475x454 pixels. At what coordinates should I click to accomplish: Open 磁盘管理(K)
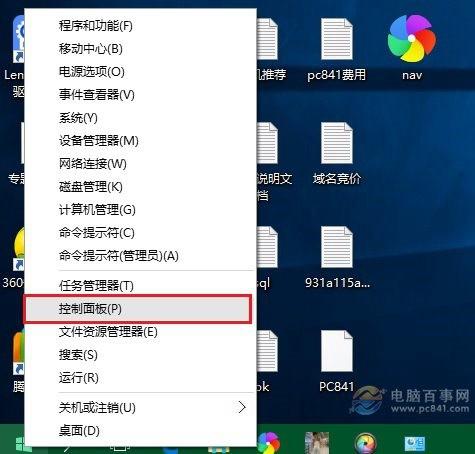click(x=140, y=187)
